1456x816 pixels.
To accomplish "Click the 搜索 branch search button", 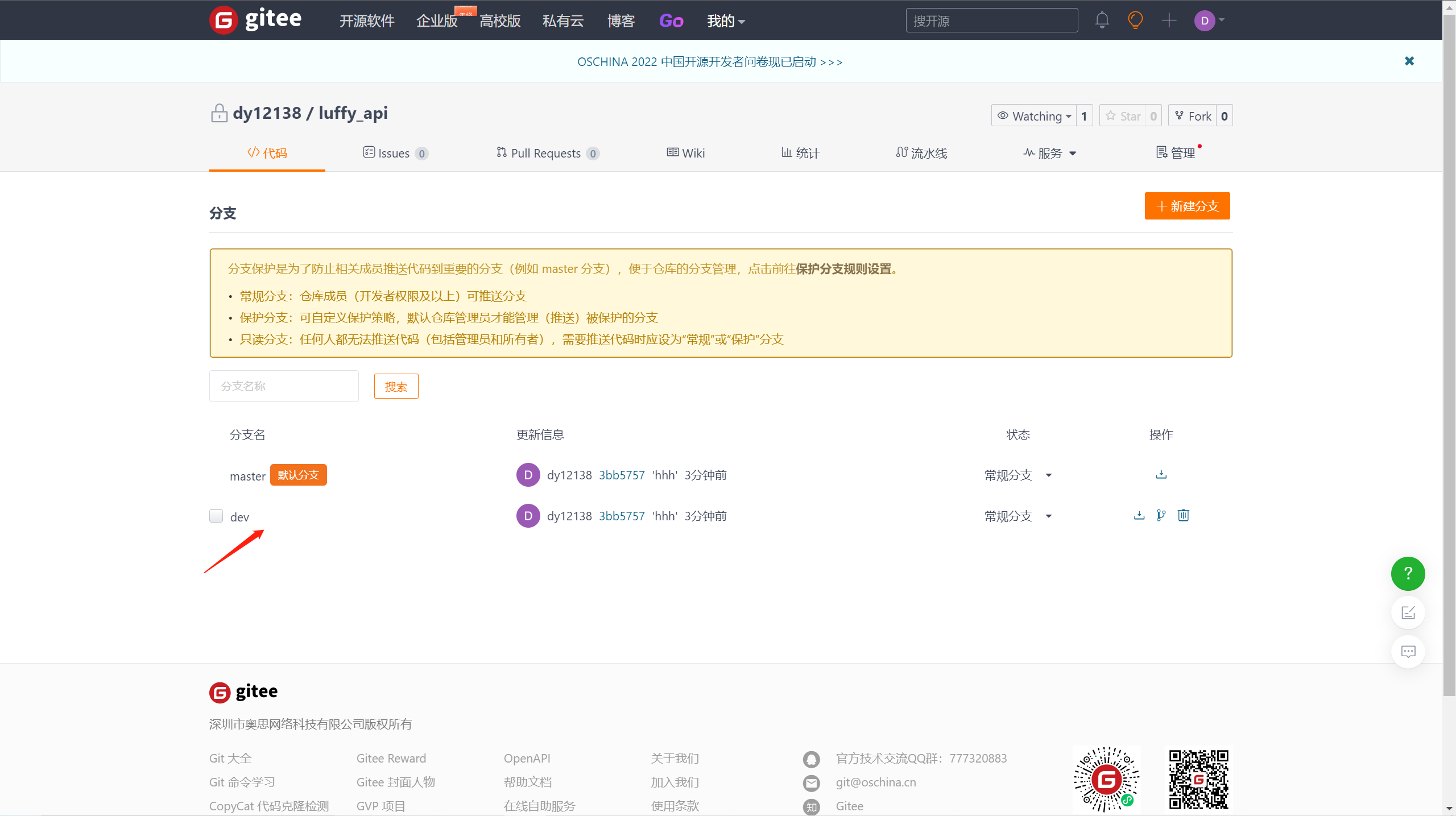I will 396,387.
